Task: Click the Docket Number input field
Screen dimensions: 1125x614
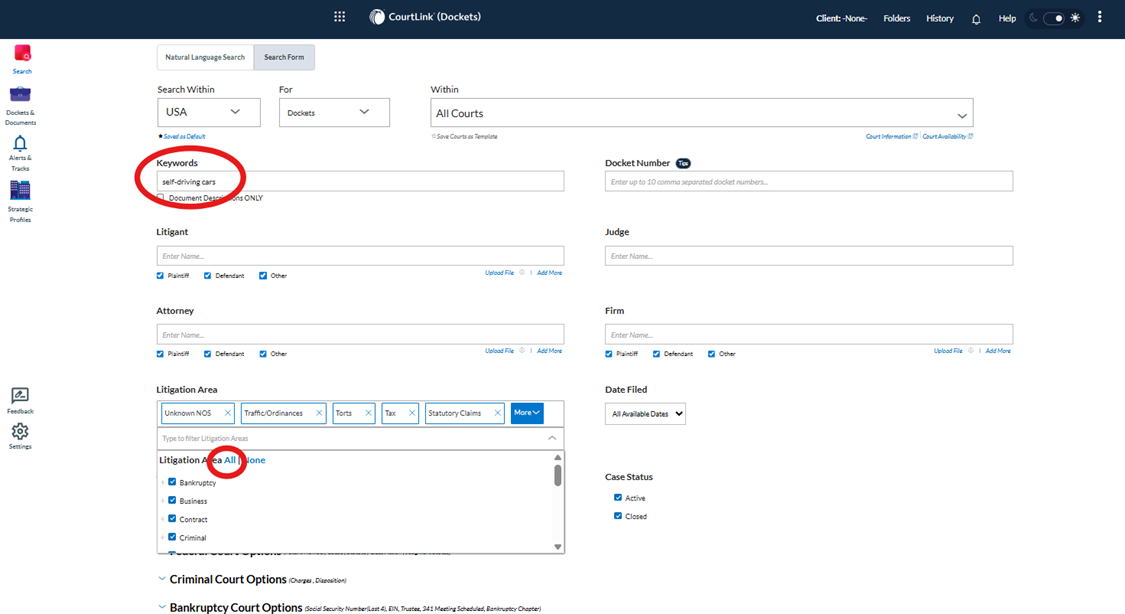Action: (808, 181)
